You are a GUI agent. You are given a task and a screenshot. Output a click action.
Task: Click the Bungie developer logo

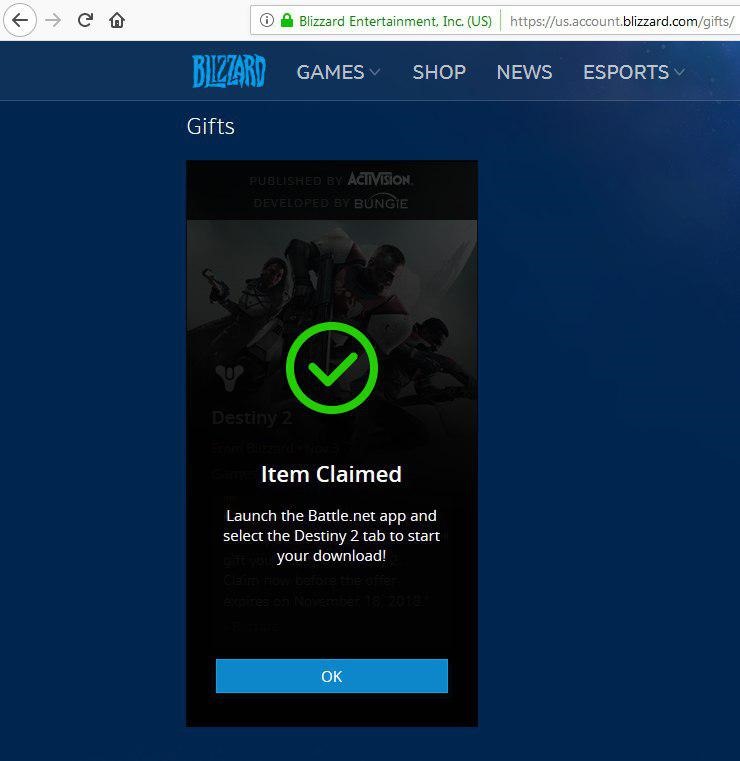pyautogui.click(x=381, y=203)
